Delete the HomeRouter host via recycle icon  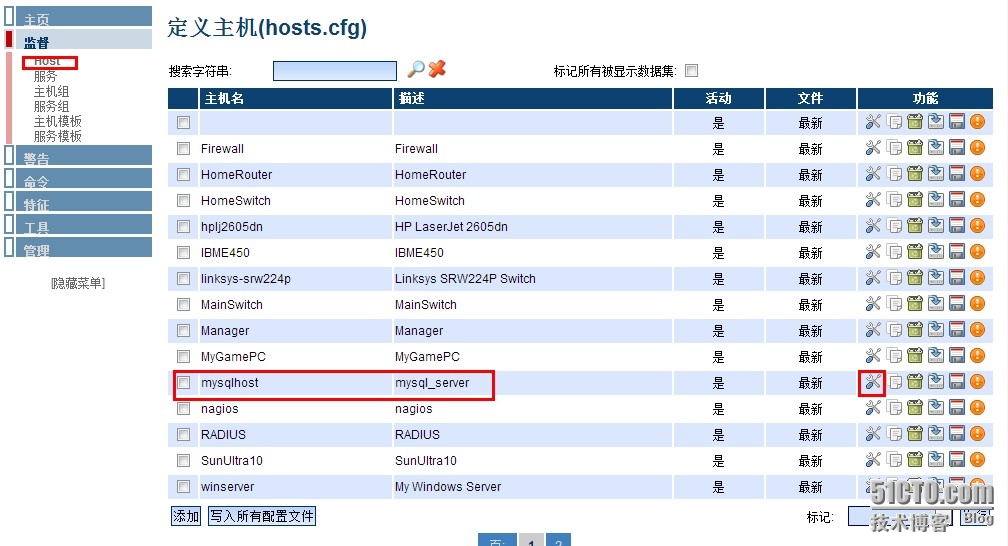915,174
